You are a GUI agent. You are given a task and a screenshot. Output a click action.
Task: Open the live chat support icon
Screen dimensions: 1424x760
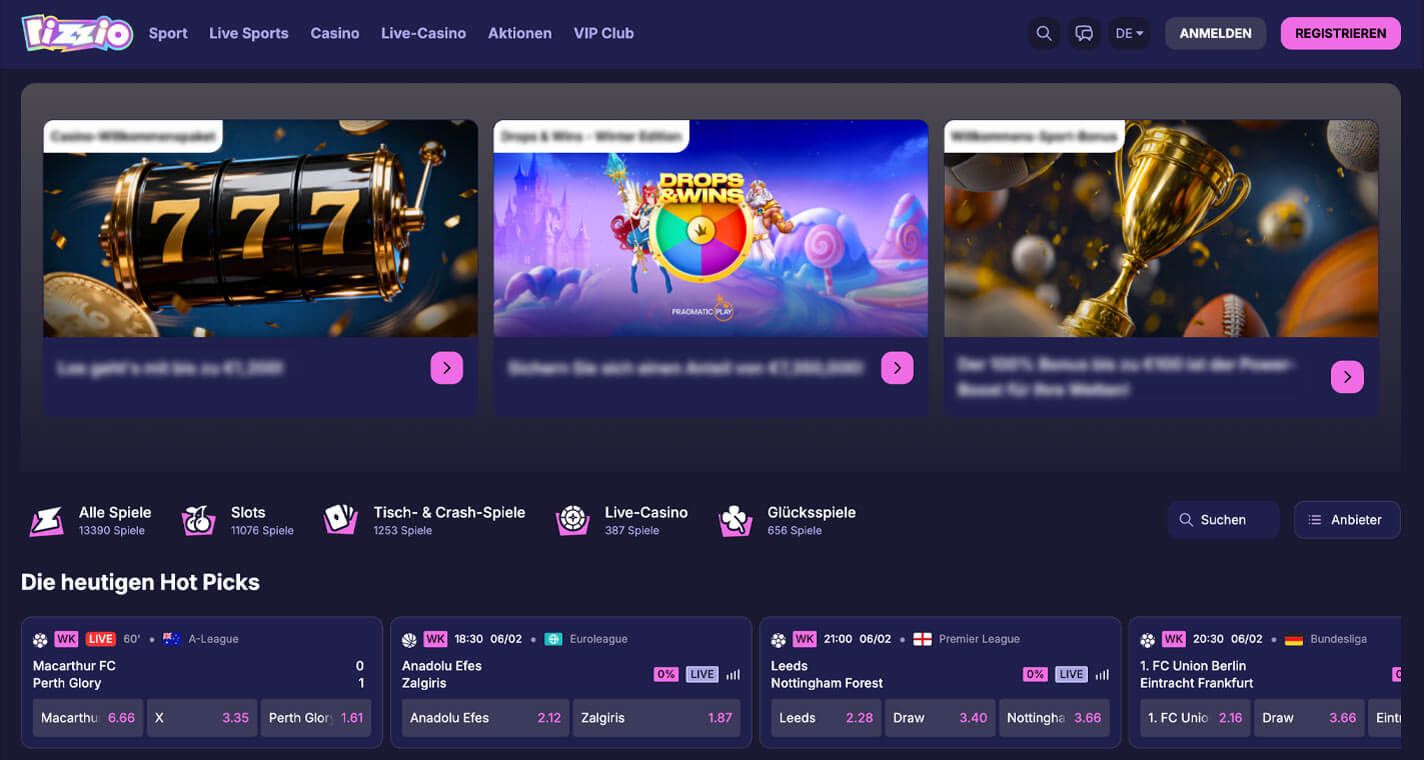pos(1084,33)
